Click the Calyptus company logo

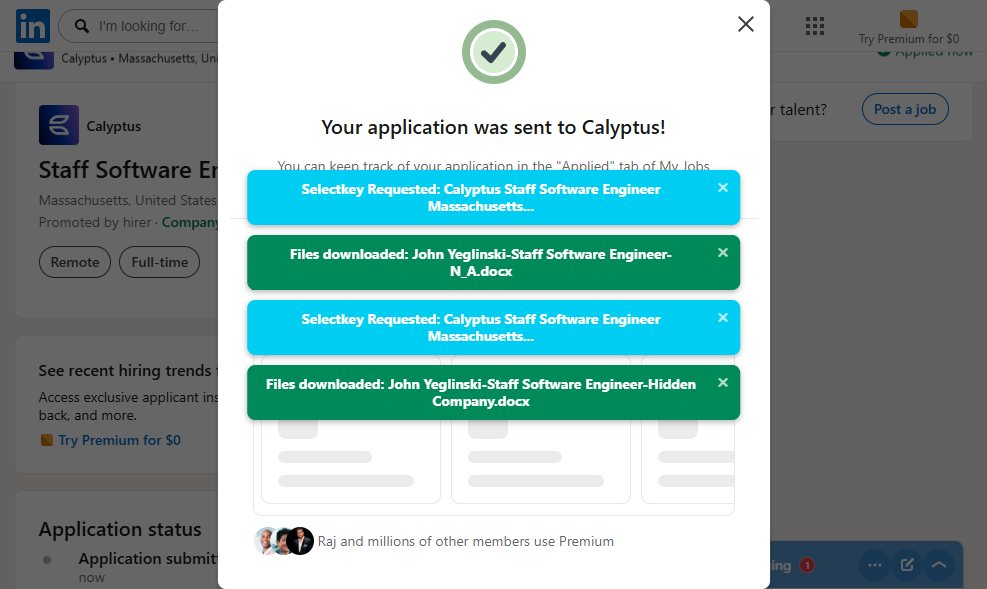tap(59, 126)
